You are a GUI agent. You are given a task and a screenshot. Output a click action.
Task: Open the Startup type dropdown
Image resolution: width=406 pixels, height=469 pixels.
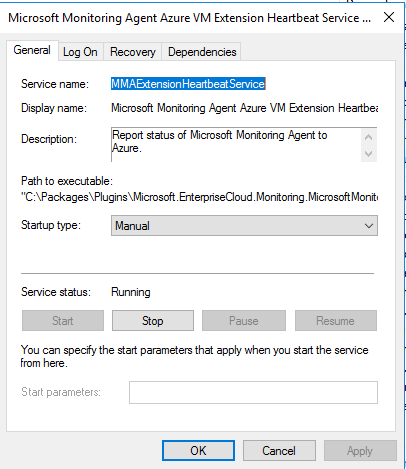(244, 226)
